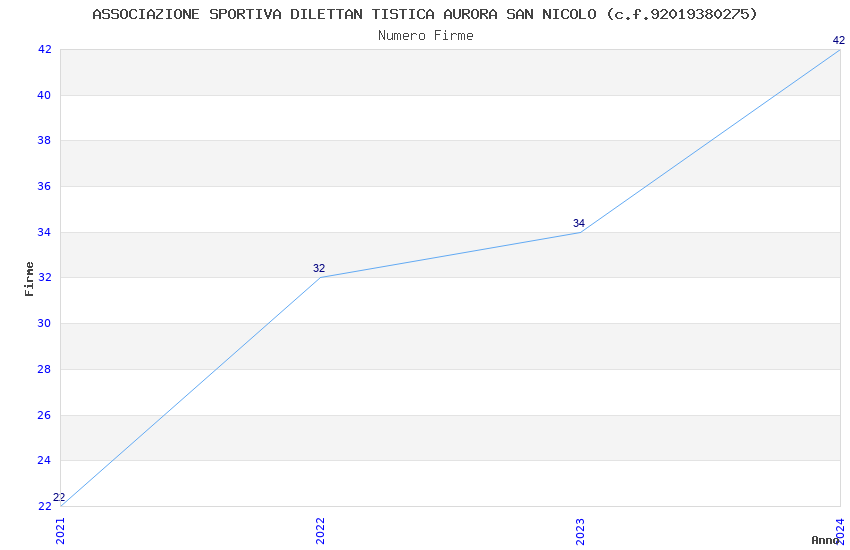The height and width of the screenshot is (550, 850).
Task: Click the y-axis tick label 32
Action: [44, 277]
